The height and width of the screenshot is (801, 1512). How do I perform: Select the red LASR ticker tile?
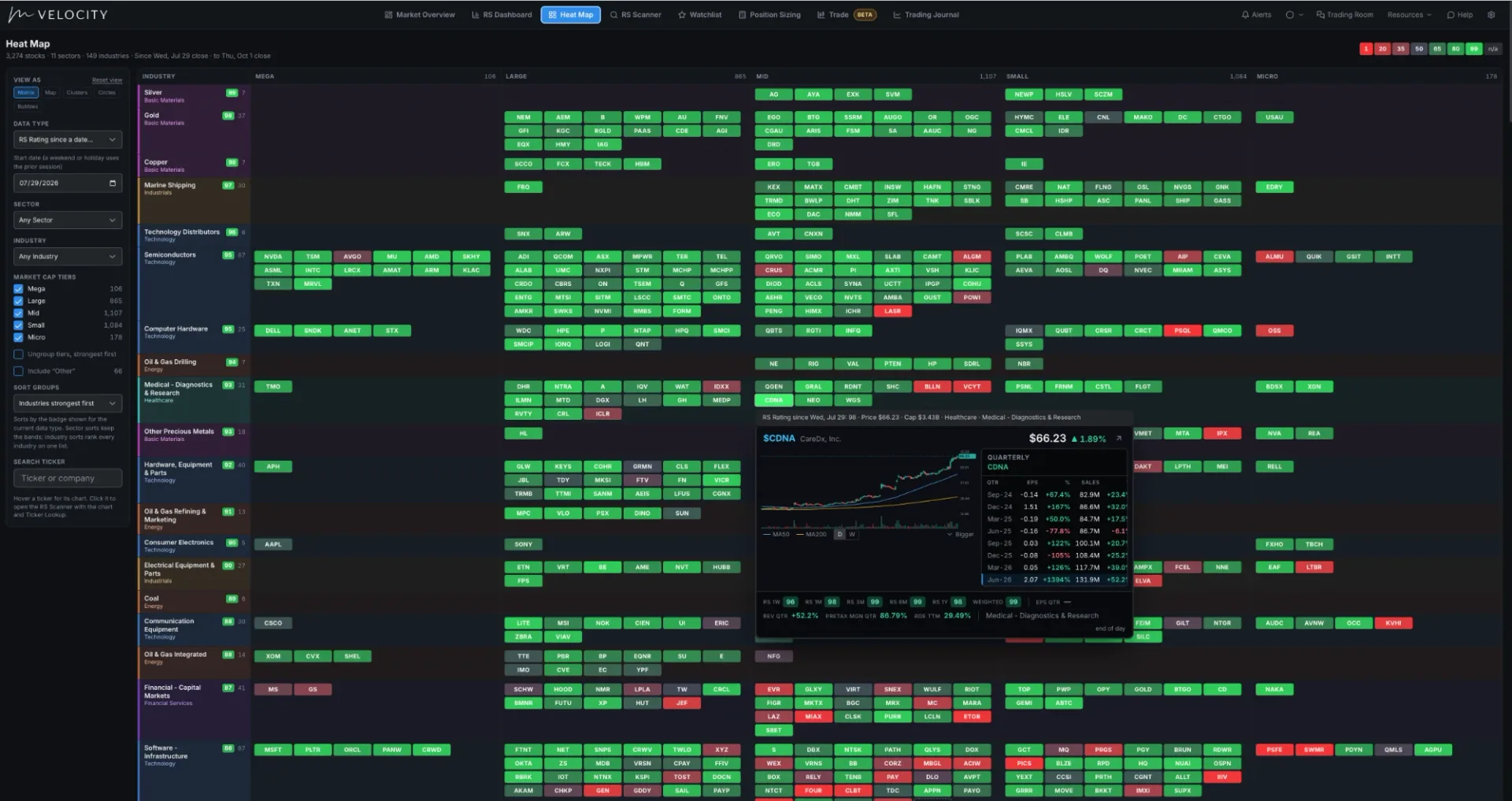tap(892, 311)
